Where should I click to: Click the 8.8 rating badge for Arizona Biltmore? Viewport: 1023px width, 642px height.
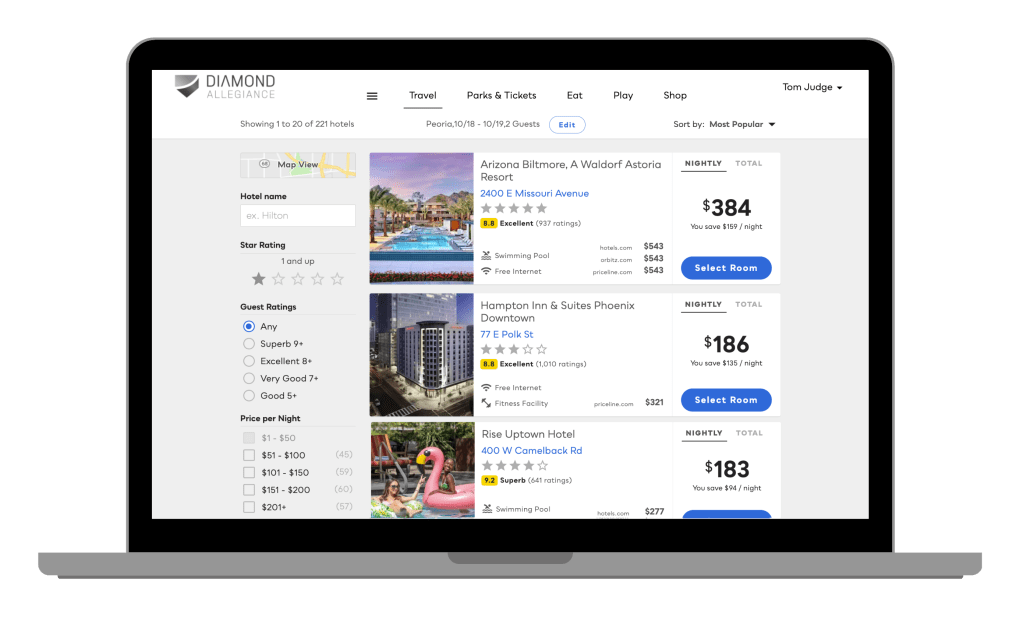tap(489, 223)
